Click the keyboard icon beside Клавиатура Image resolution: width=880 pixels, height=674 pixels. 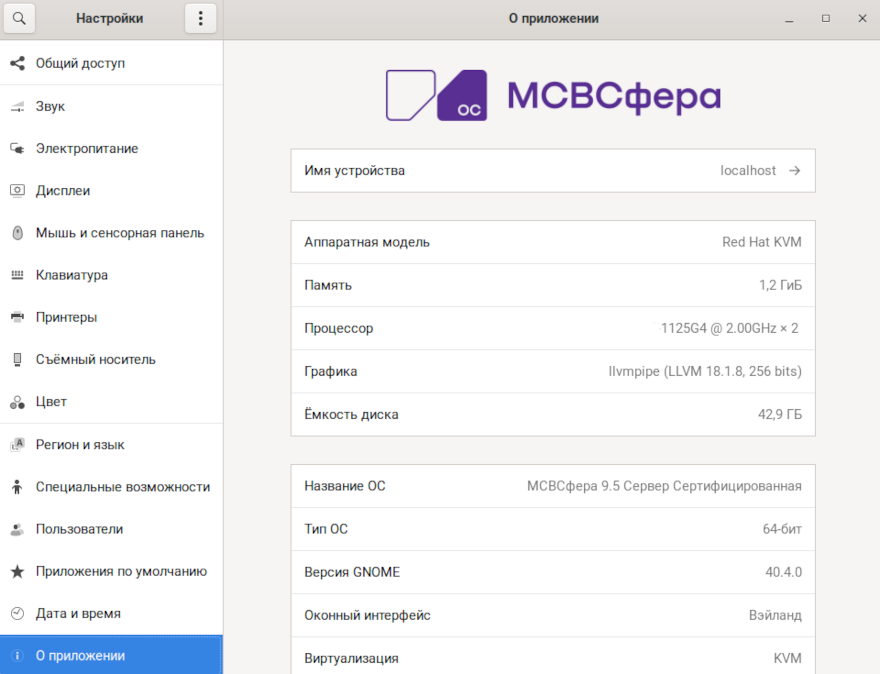(x=17, y=275)
